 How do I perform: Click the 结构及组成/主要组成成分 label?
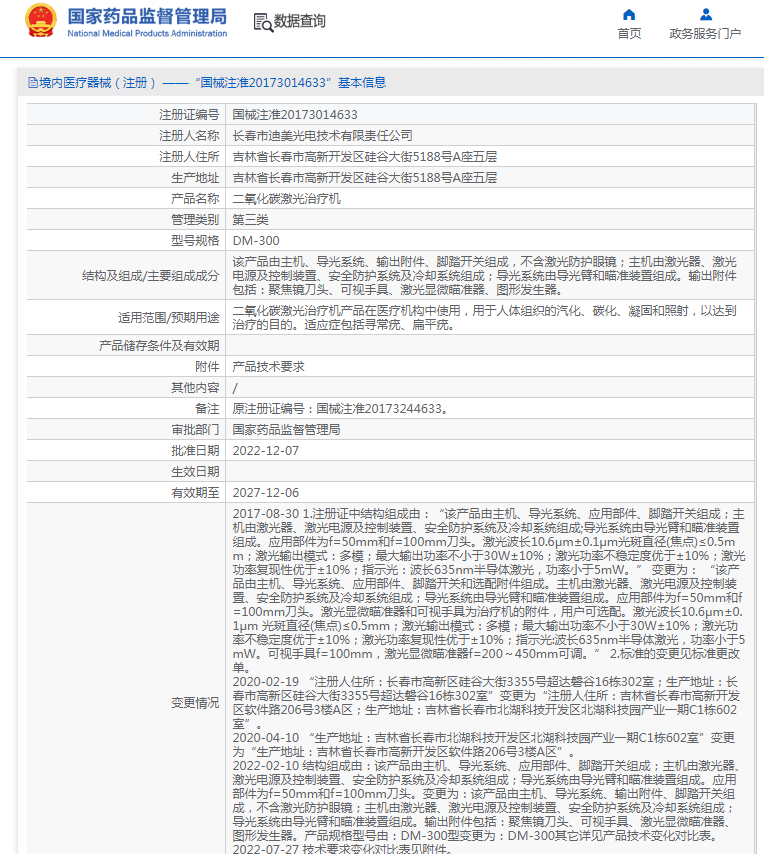coord(151,276)
